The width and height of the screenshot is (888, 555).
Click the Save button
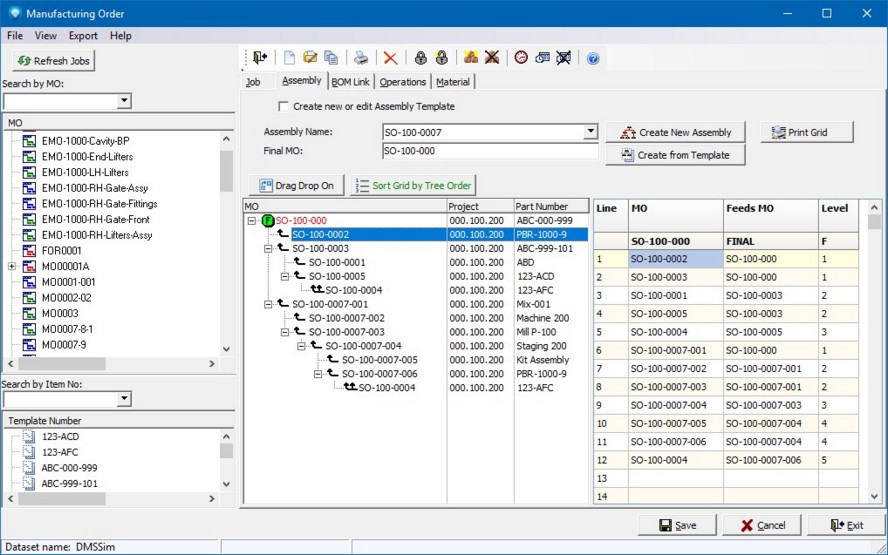pyautogui.click(x=677, y=525)
